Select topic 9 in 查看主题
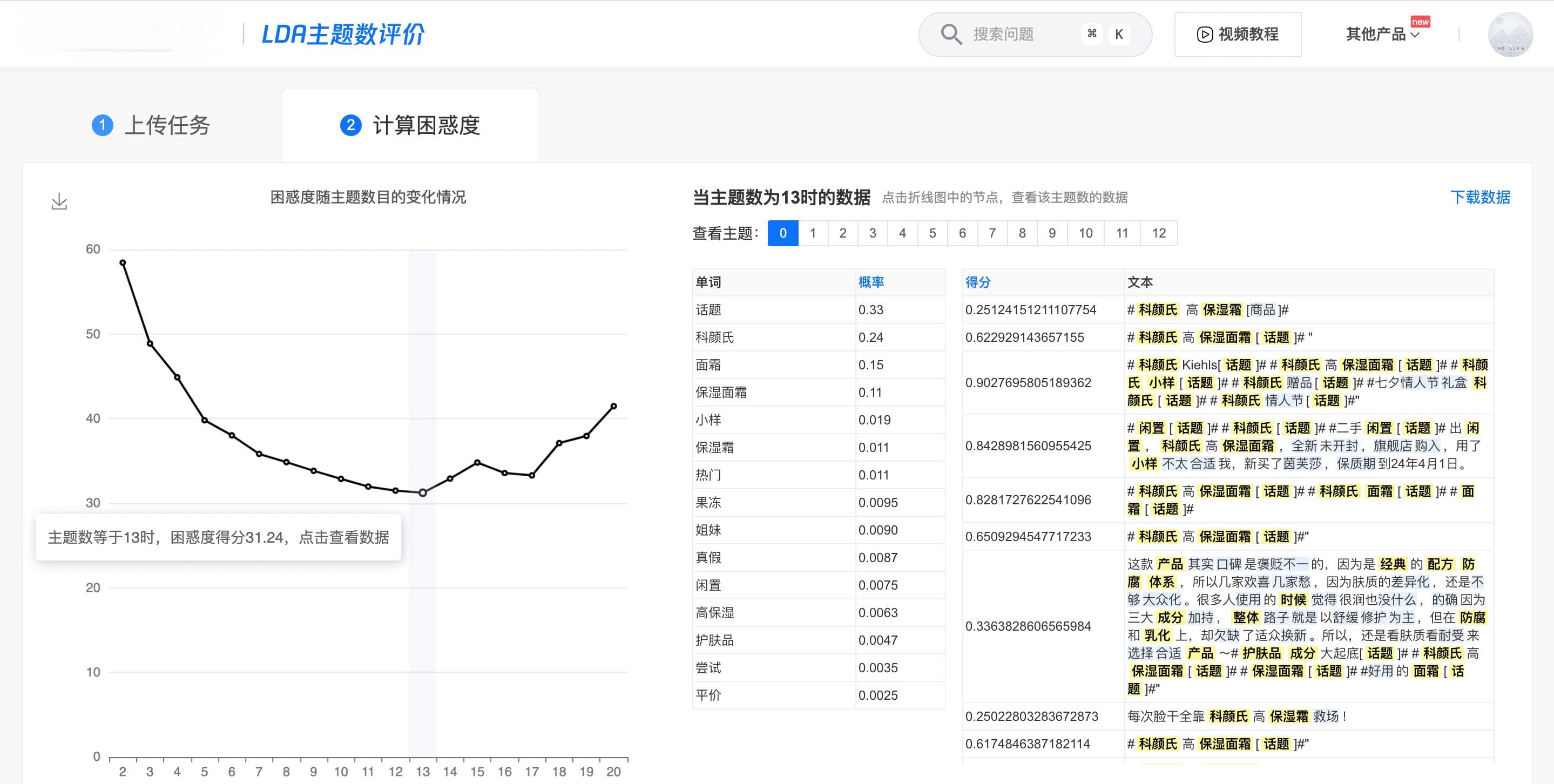 [1051, 233]
